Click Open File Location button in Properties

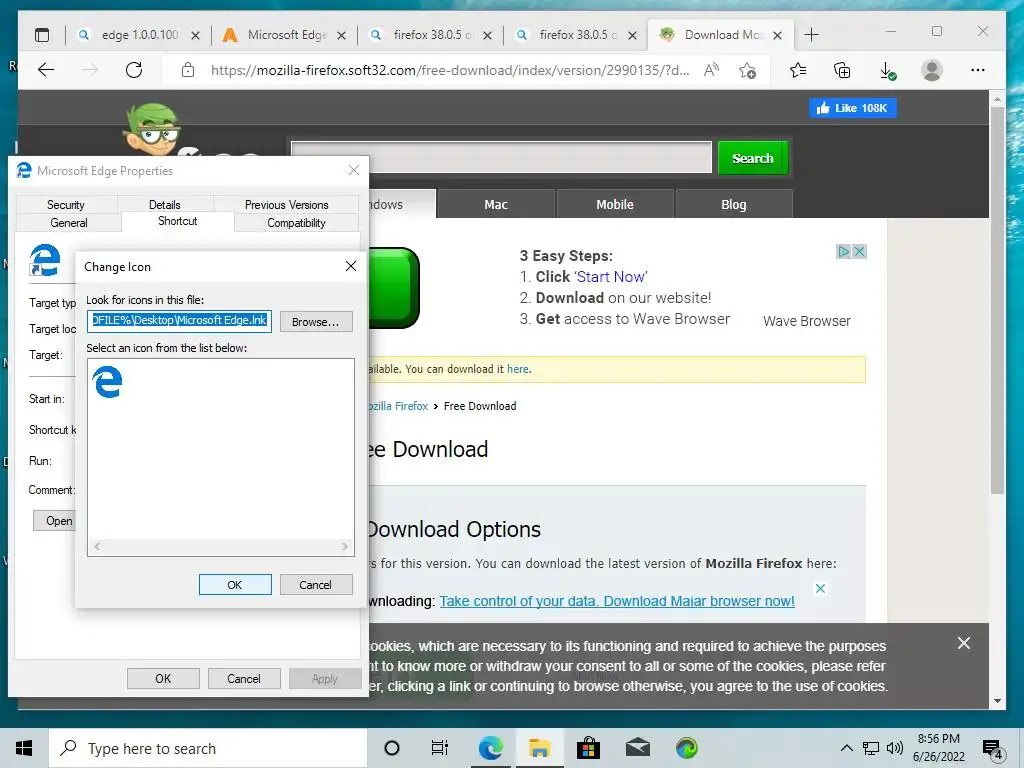click(55, 520)
